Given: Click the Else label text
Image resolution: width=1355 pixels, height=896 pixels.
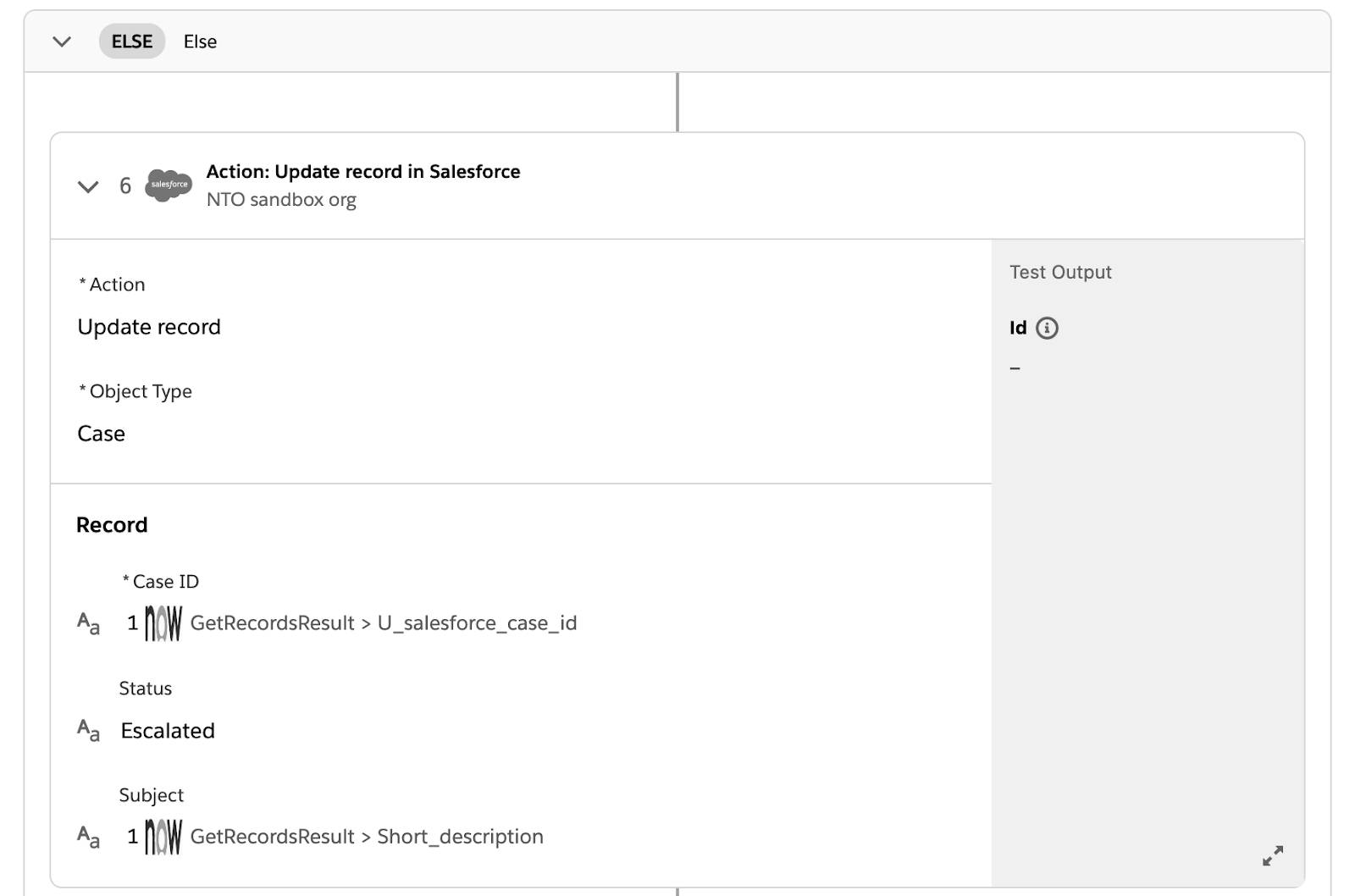Looking at the screenshot, I should (200, 41).
